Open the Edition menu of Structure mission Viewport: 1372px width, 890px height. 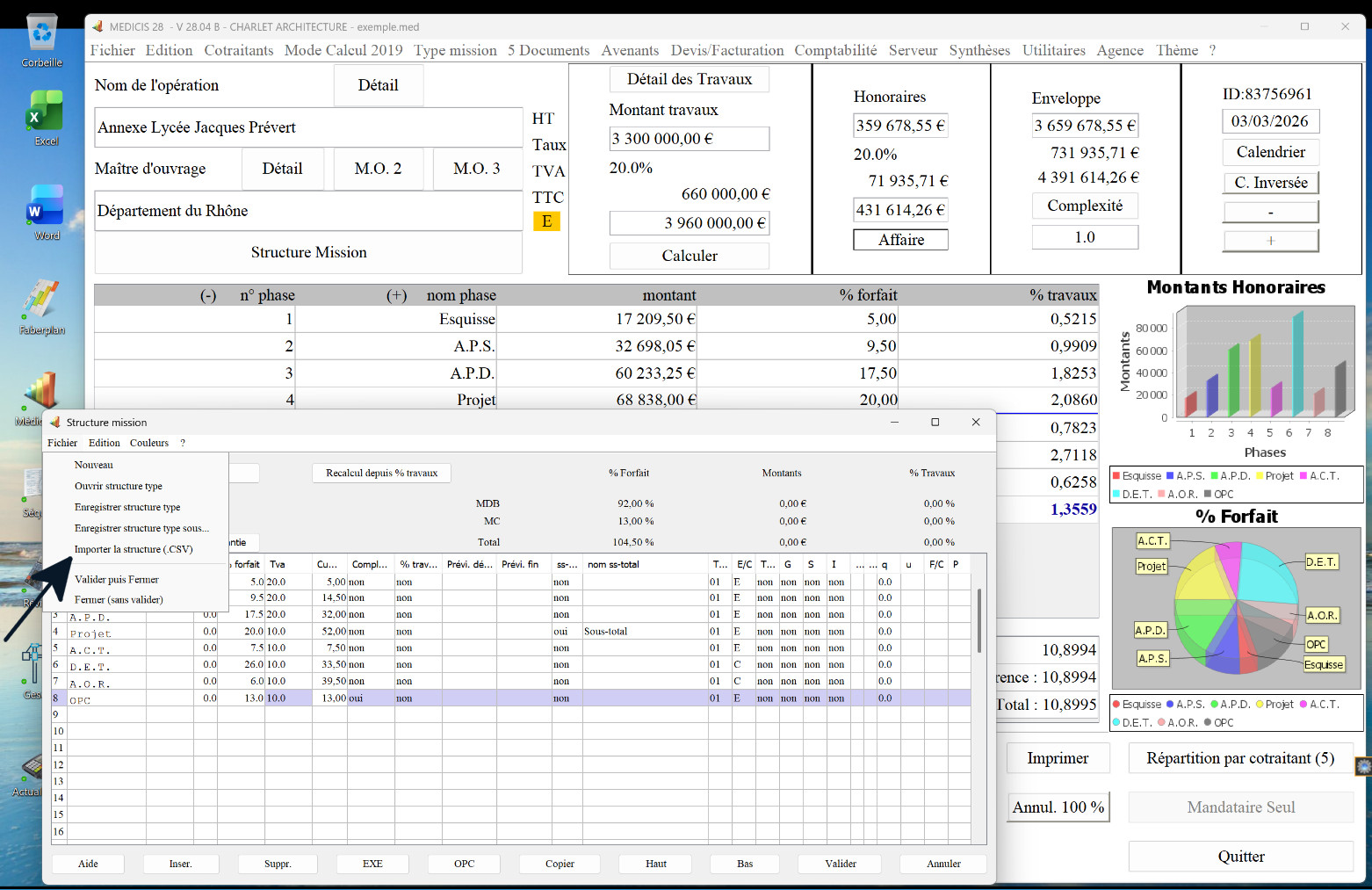104,443
